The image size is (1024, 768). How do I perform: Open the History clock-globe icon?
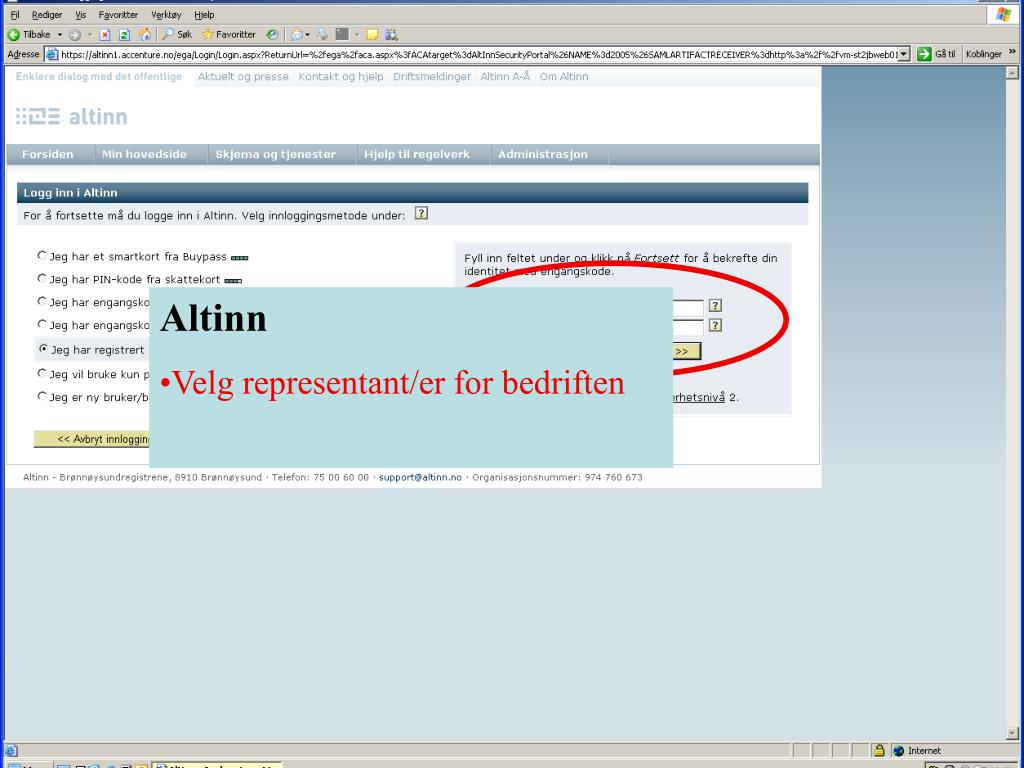point(272,35)
